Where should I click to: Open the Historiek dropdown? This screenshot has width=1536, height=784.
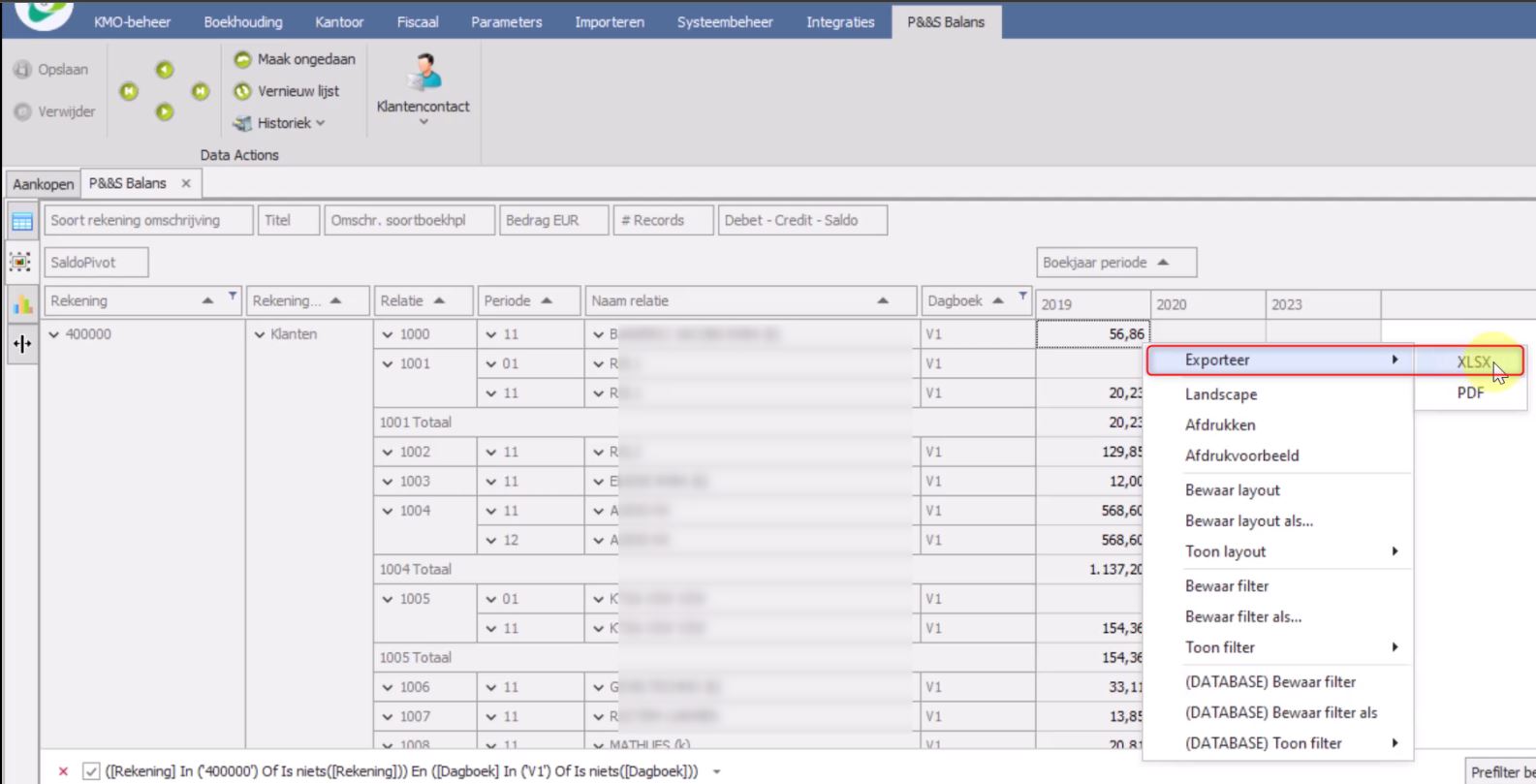click(280, 123)
